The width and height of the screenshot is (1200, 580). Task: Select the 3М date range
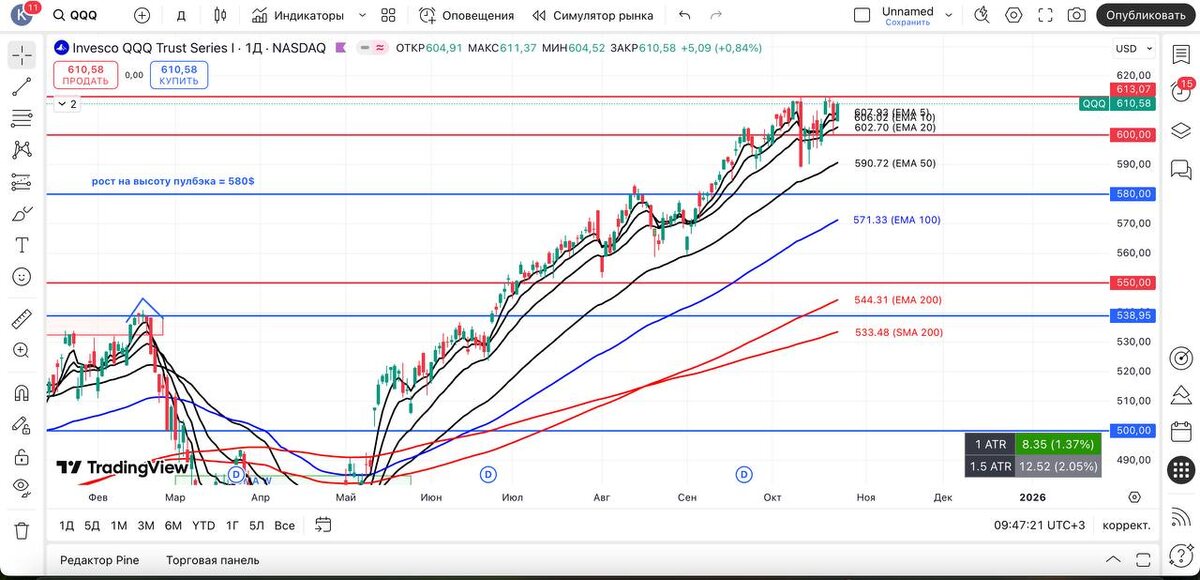pyautogui.click(x=146, y=525)
